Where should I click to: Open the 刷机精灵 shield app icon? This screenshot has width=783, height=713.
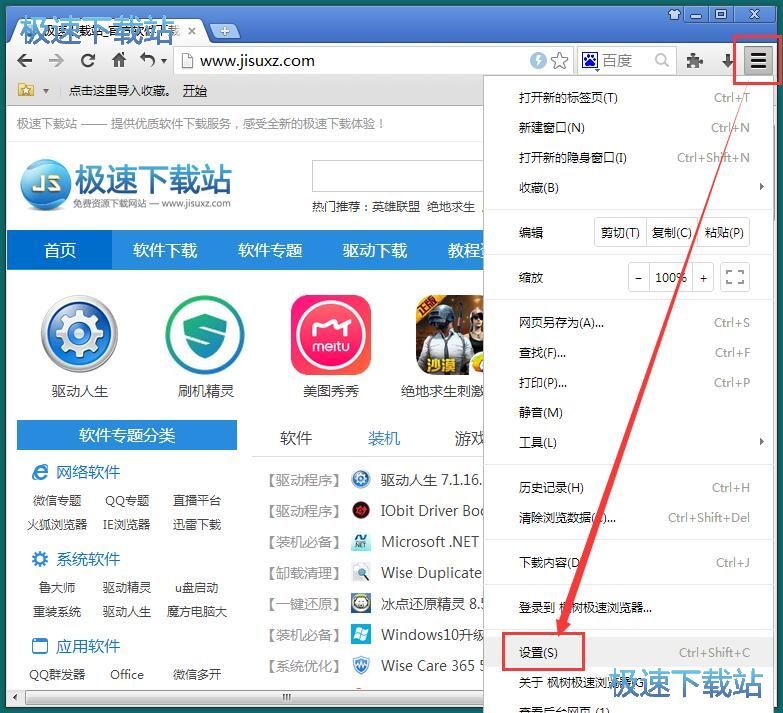205,335
